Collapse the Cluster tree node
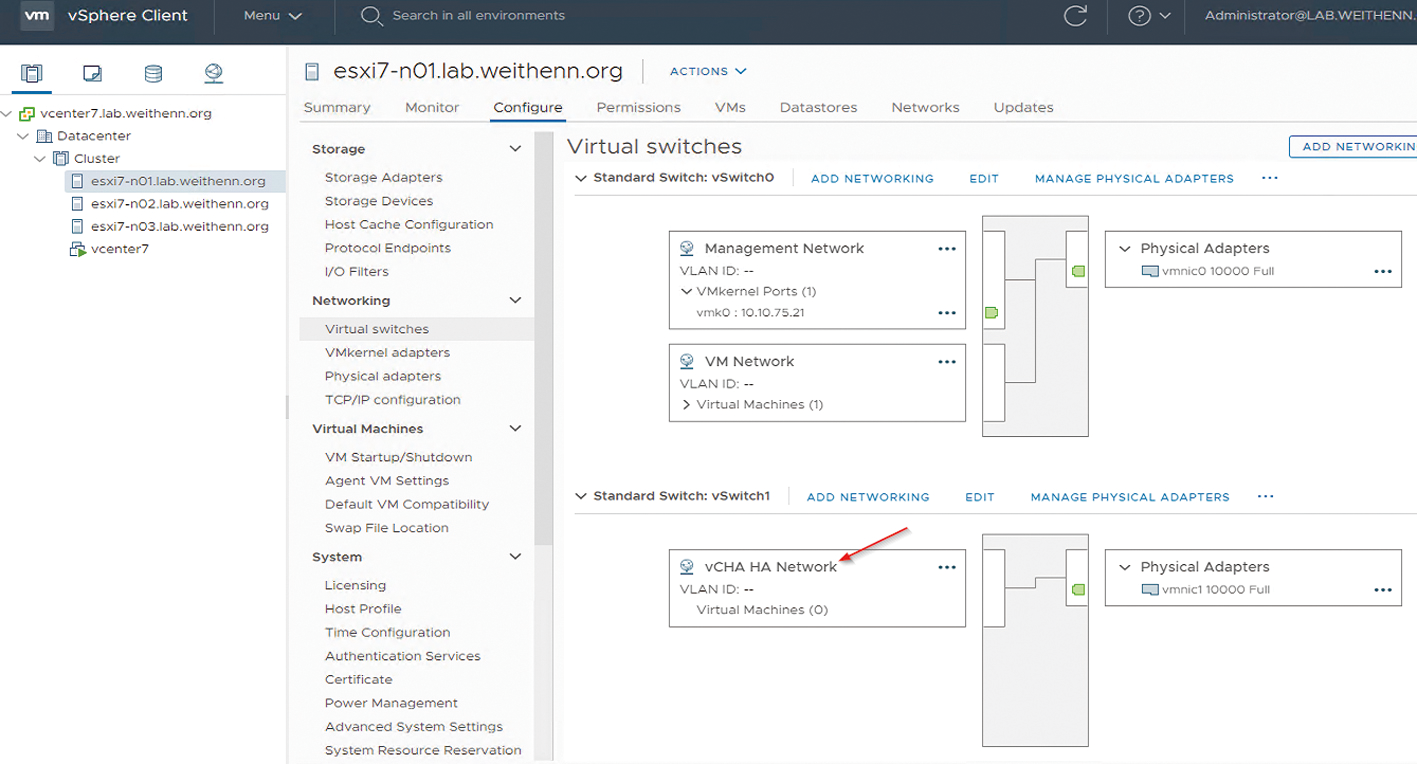The width and height of the screenshot is (1417, 764). pos(40,159)
